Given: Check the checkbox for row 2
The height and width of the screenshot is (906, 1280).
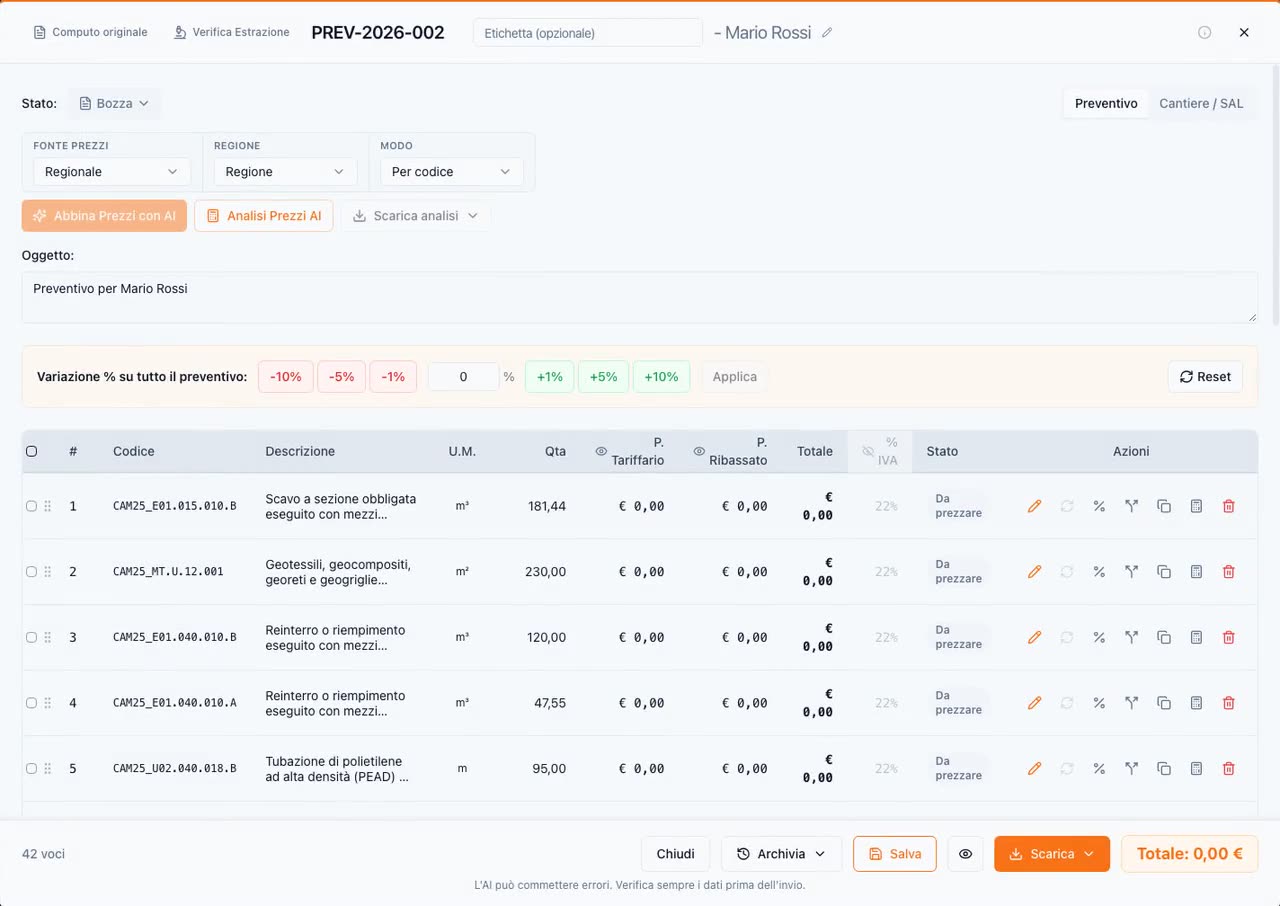Looking at the screenshot, I should coord(31,572).
